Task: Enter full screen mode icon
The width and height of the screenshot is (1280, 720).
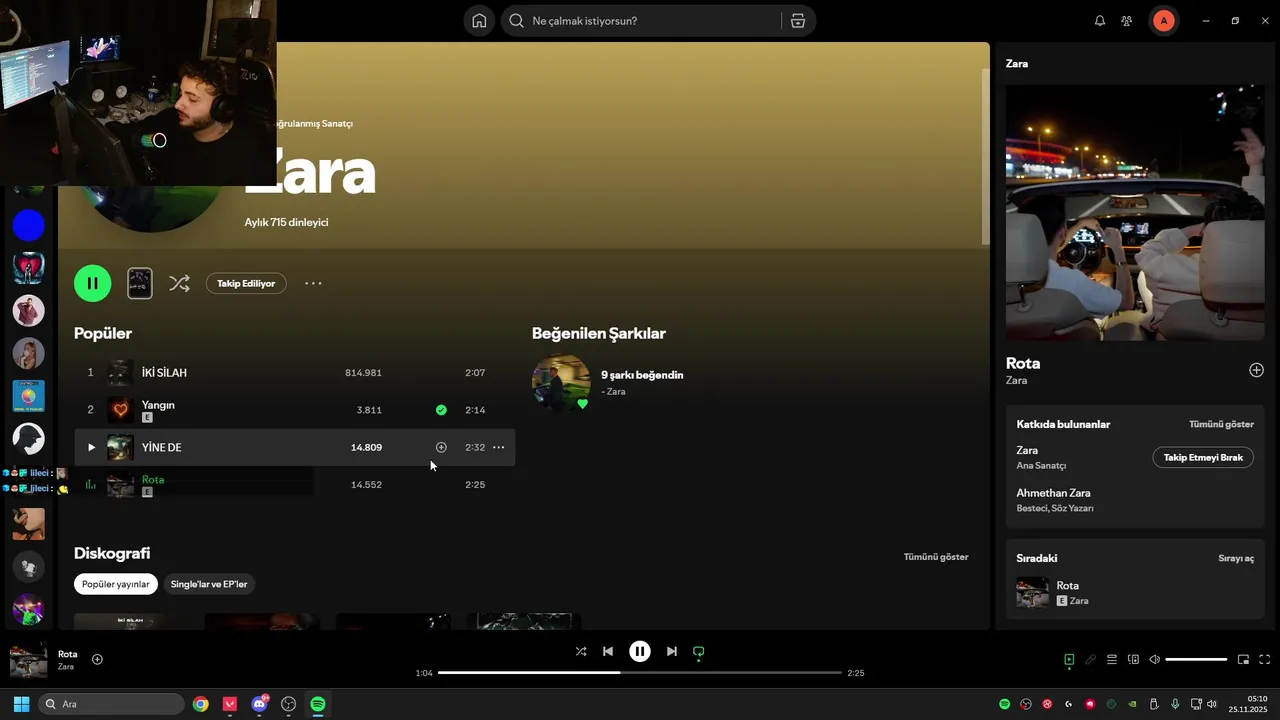Action: 1264,659
